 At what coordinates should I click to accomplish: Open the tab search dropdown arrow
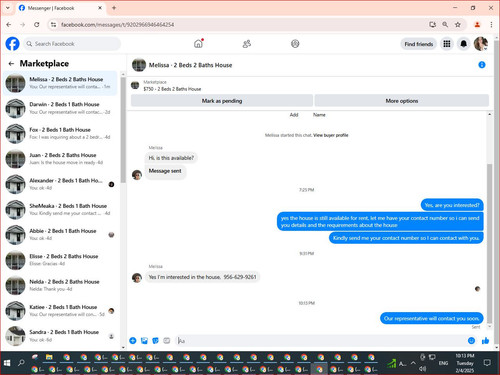tap(8, 8)
